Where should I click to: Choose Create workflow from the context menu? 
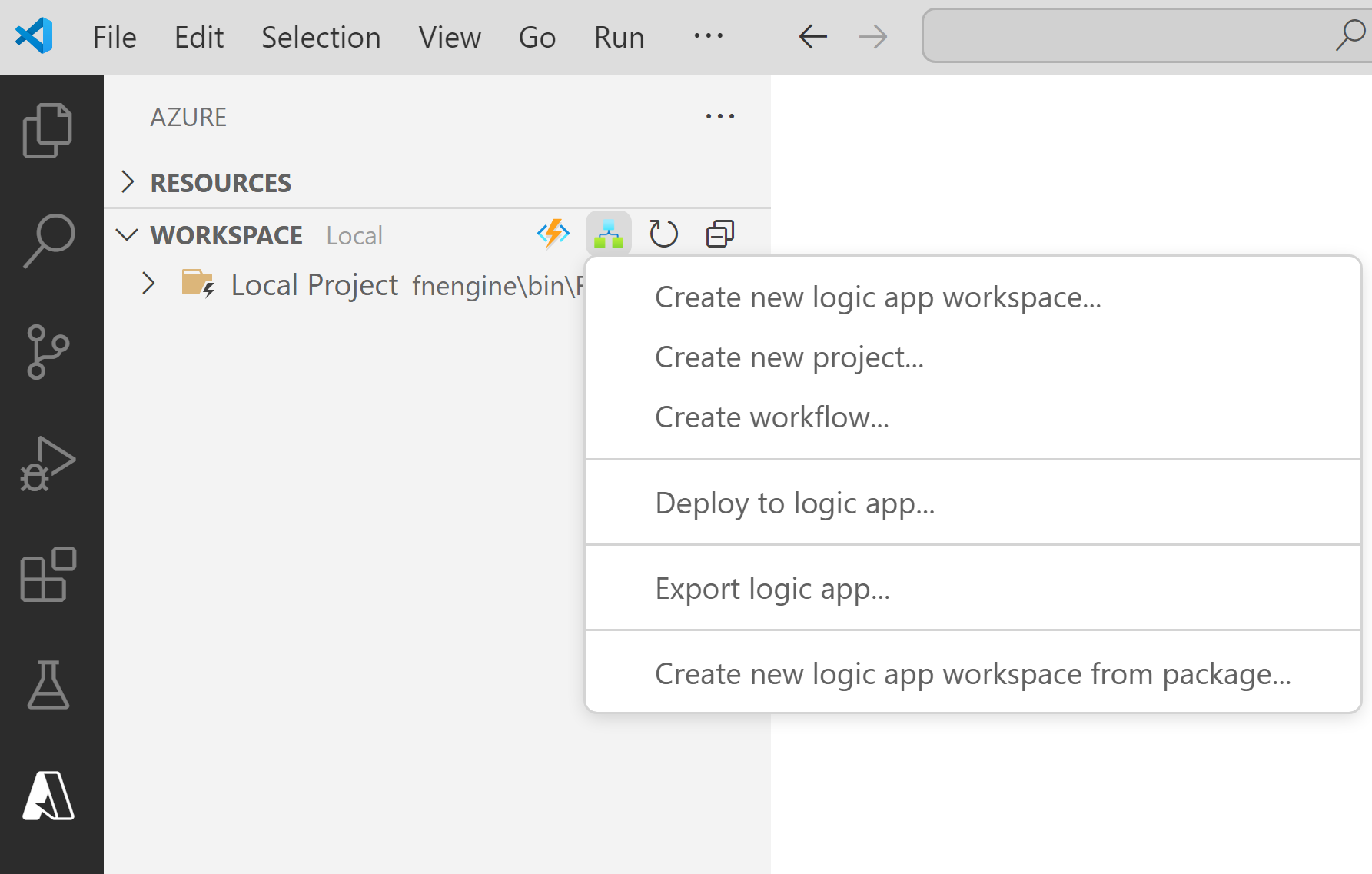point(771,417)
